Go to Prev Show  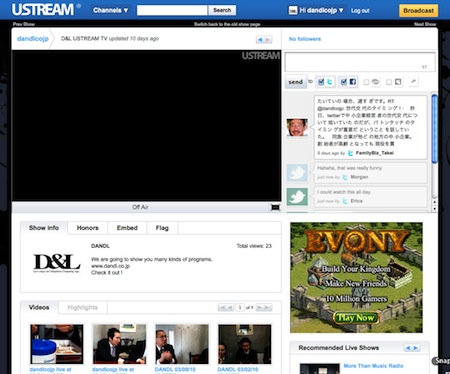click(24, 24)
